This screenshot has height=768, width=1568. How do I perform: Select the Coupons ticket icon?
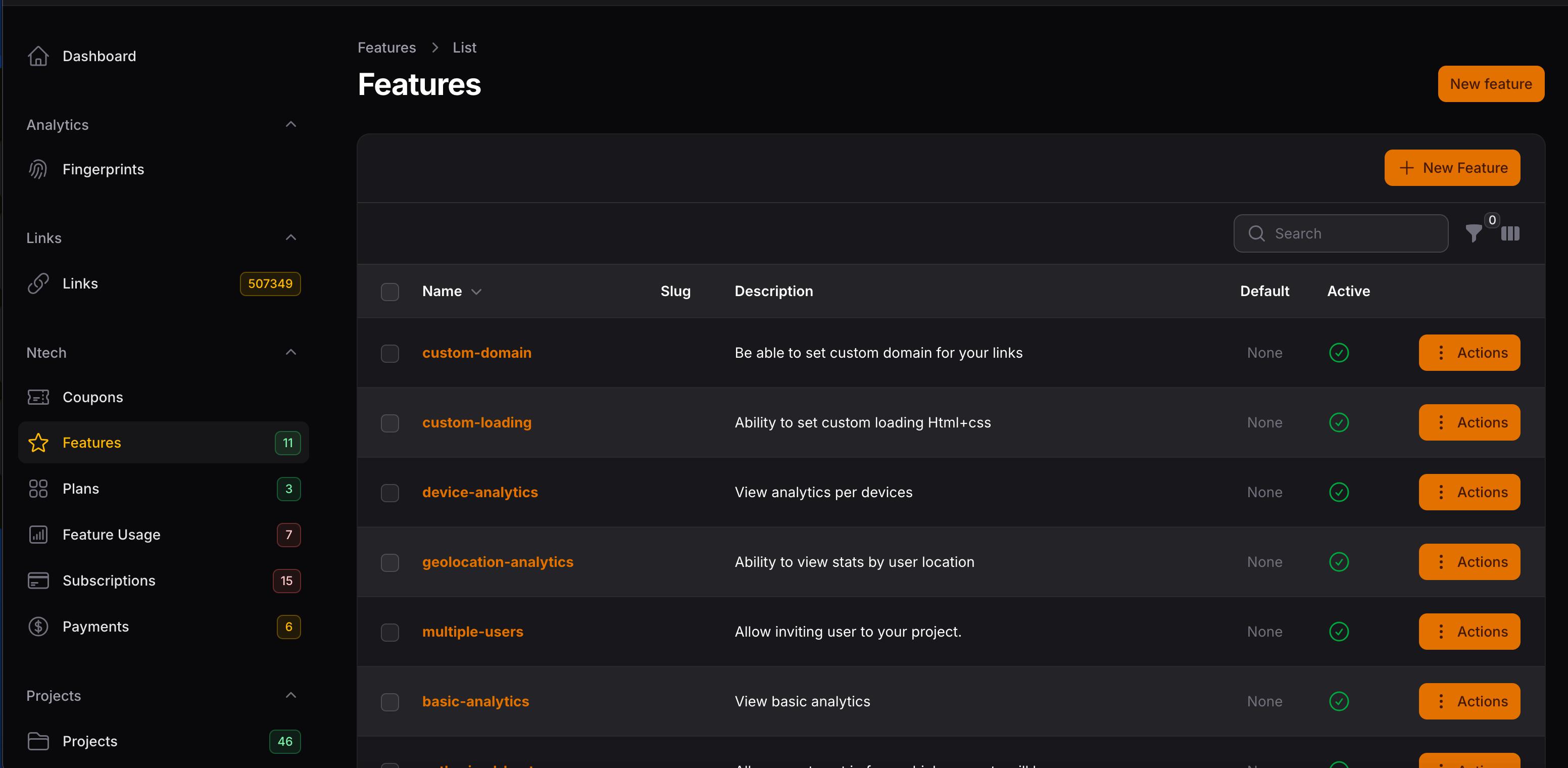[38, 397]
